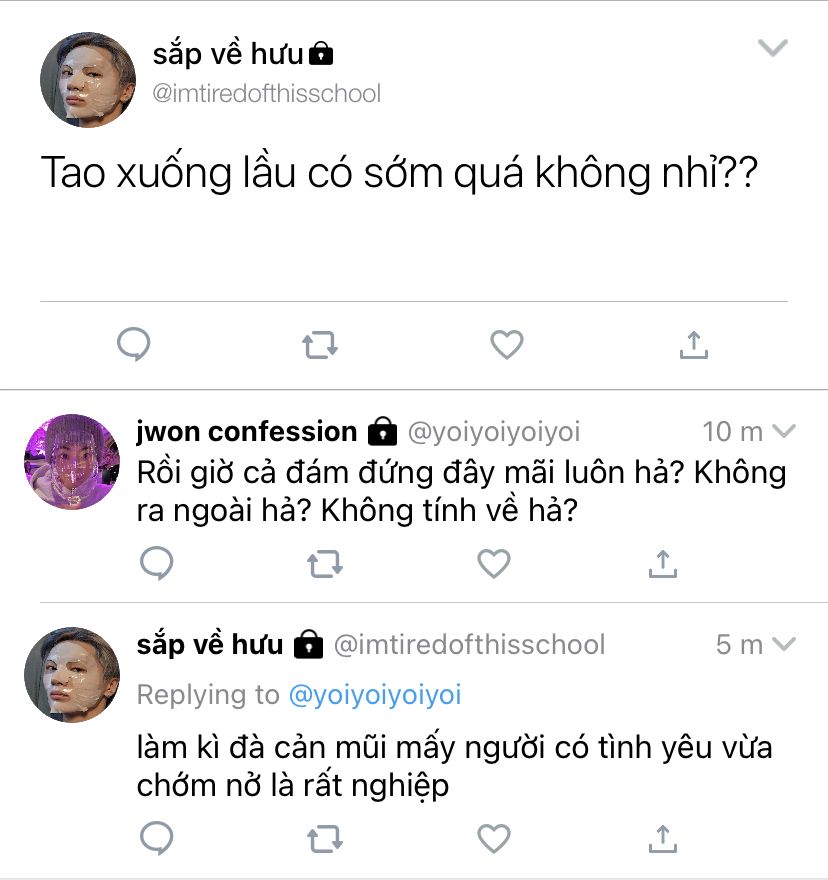Reply to the main tweet about xuống lầu
The height and width of the screenshot is (880, 828).
[134, 344]
